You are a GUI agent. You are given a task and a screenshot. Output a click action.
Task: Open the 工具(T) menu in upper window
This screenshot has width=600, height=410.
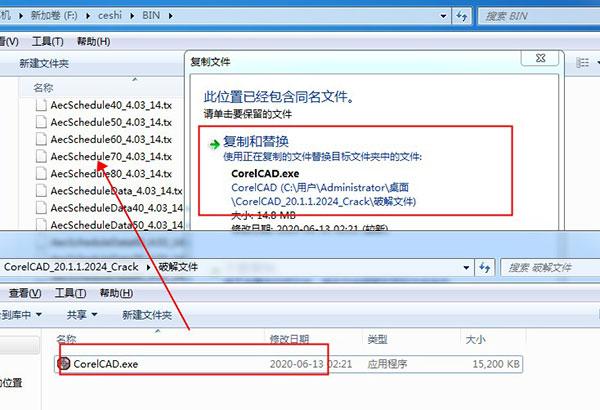tap(47, 41)
